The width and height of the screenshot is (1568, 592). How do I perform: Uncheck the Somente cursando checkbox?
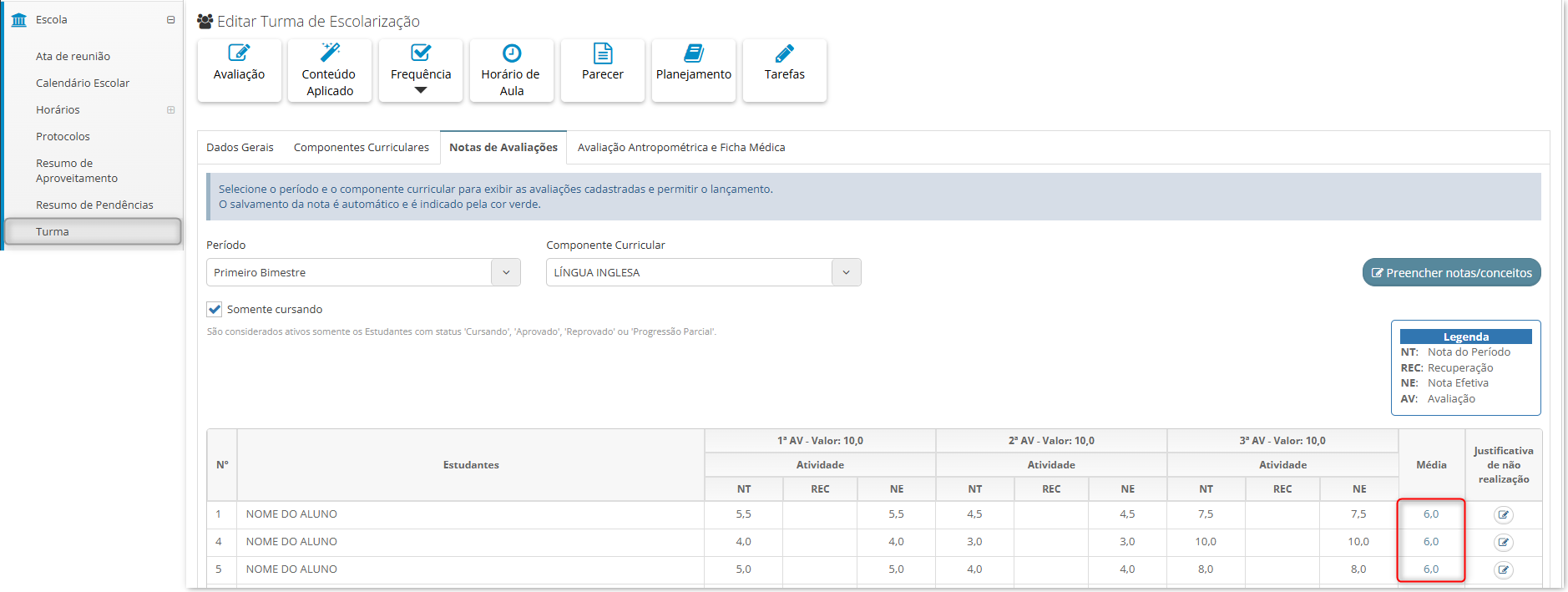(x=215, y=310)
